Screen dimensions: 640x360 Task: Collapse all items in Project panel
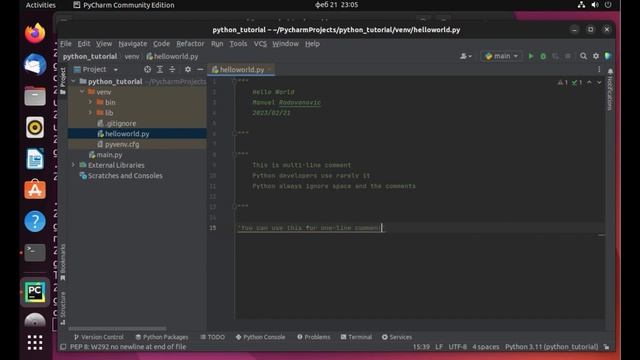(x=172, y=70)
